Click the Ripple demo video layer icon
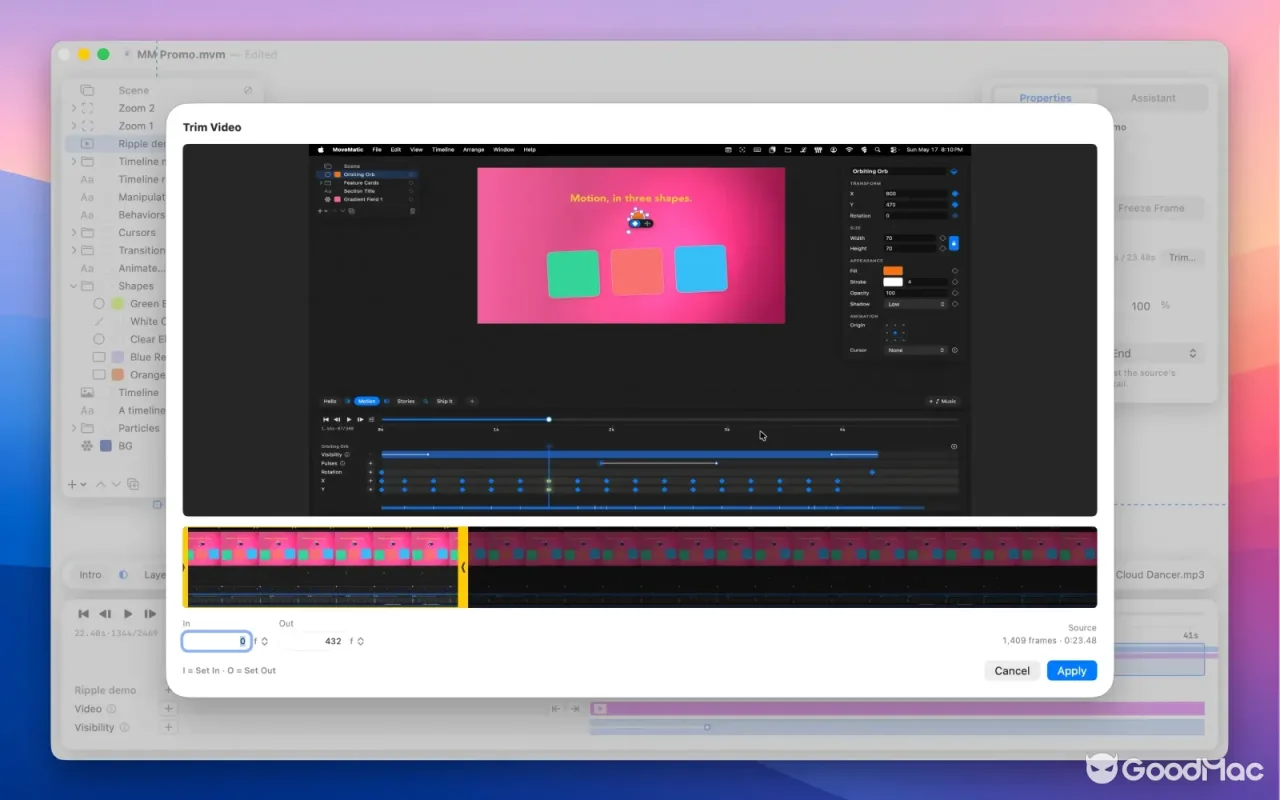Screen dimensions: 1280x800 tap(87, 144)
